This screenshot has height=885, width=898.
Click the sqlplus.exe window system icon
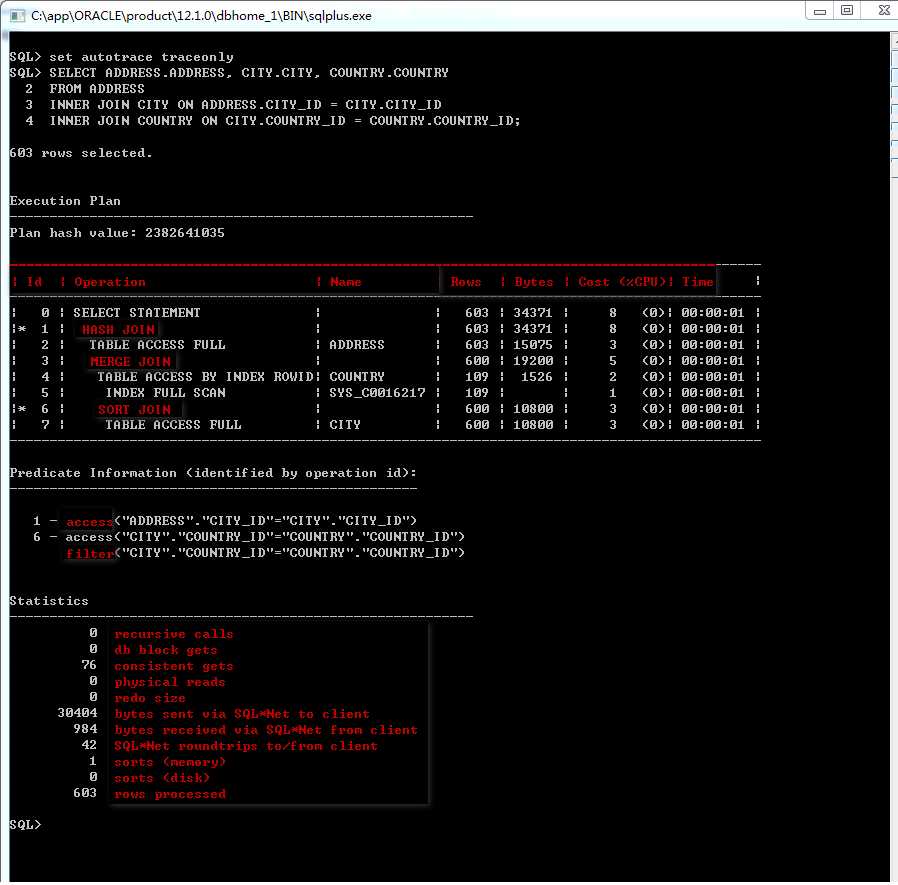pyautogui.click(x=17, y=16)
